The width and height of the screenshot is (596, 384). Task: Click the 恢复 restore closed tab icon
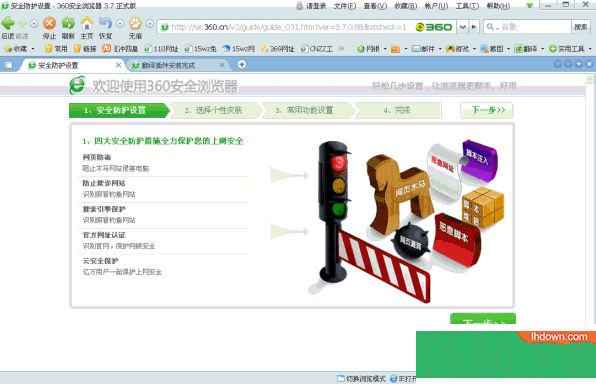click(105, 24)
